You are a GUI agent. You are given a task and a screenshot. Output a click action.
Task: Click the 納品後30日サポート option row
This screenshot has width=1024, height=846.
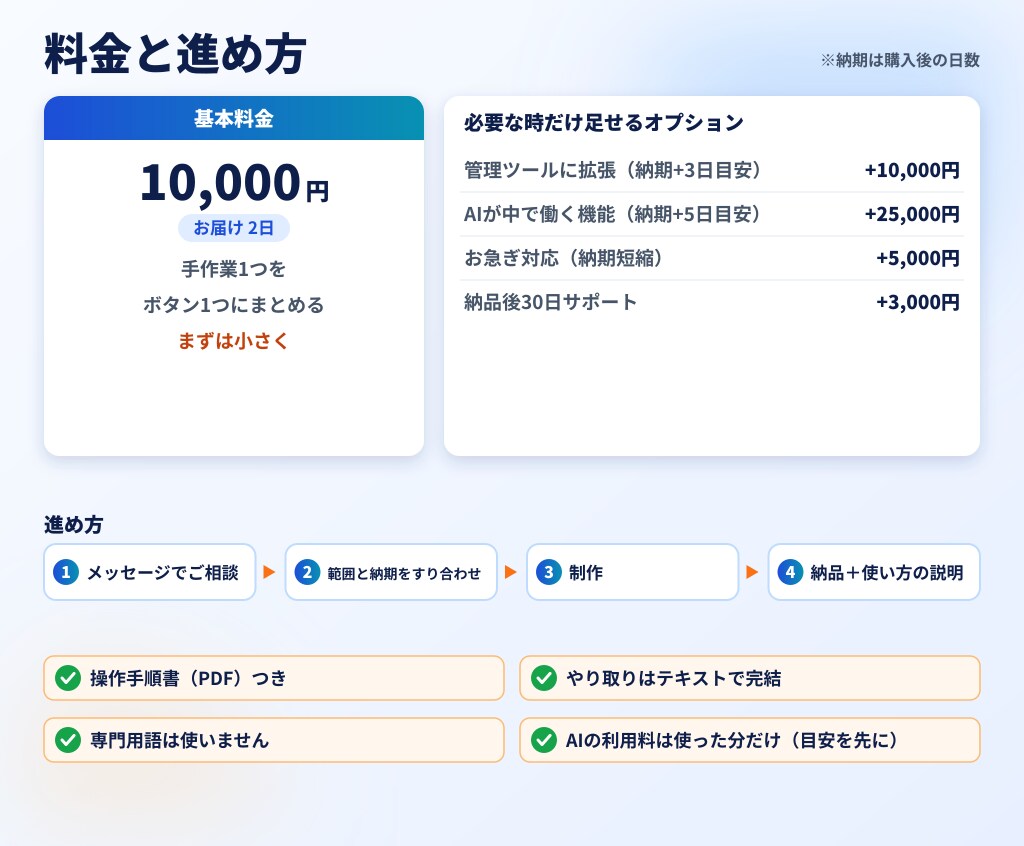click(x=712, y=302)
